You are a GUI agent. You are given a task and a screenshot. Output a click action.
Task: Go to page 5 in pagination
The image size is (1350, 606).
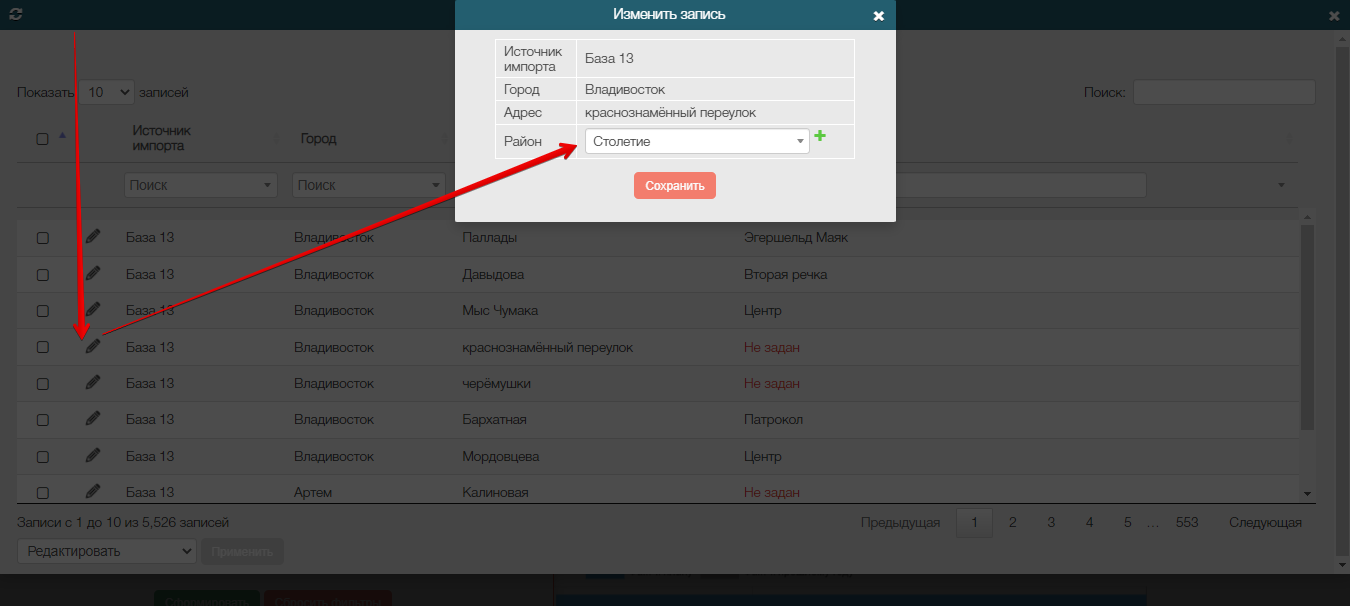click(1128, 522)
